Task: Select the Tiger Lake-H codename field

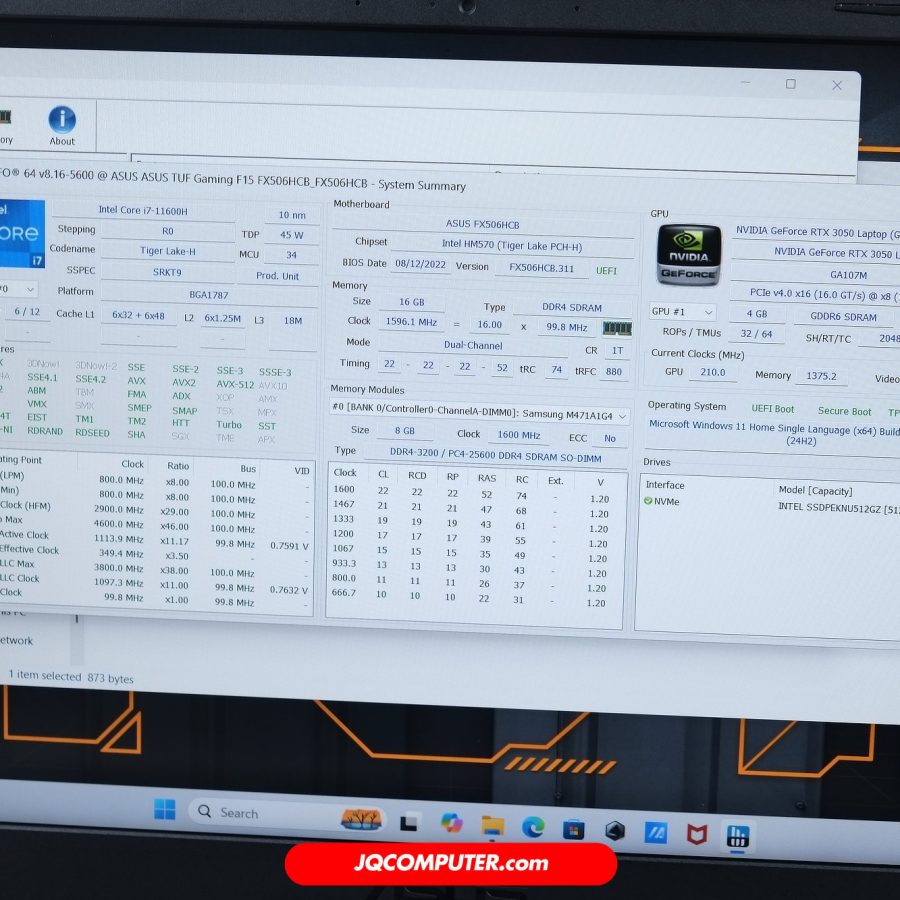Action: tap(168, 251)
